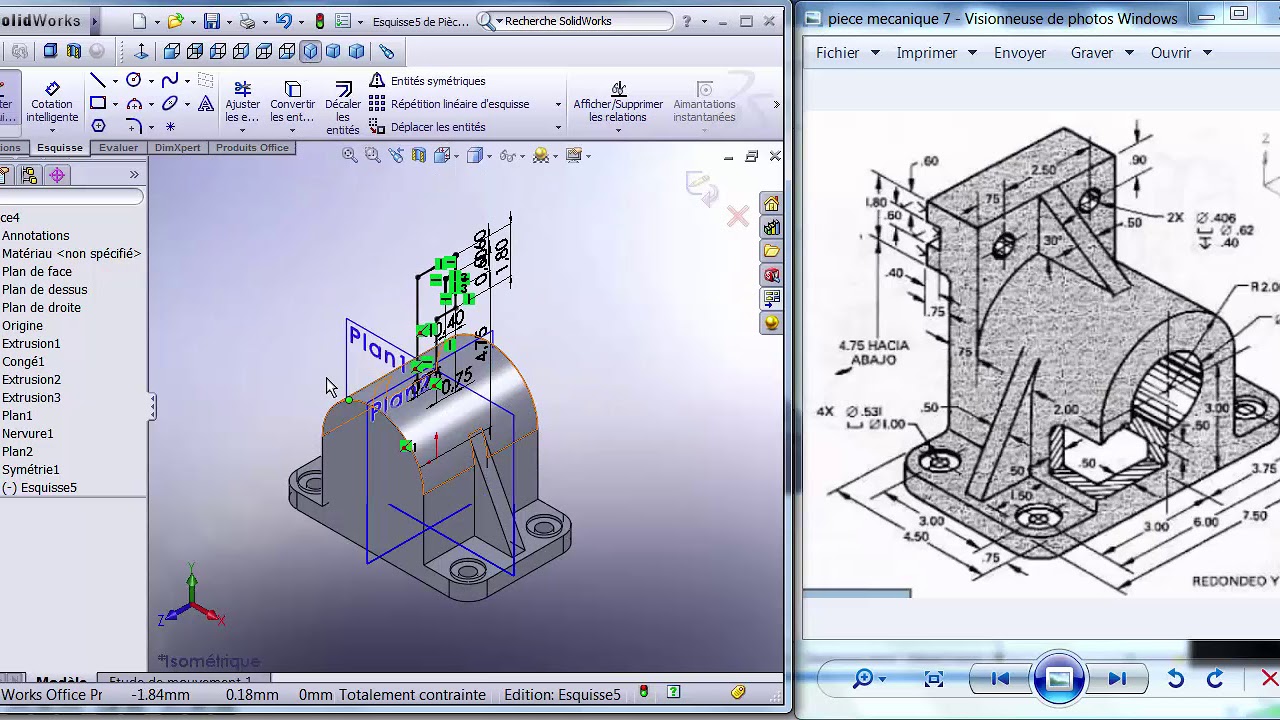Rotate image counterclockwise in photo viewer
This screenshot has height=720, width=1280.
(1176, 679)
